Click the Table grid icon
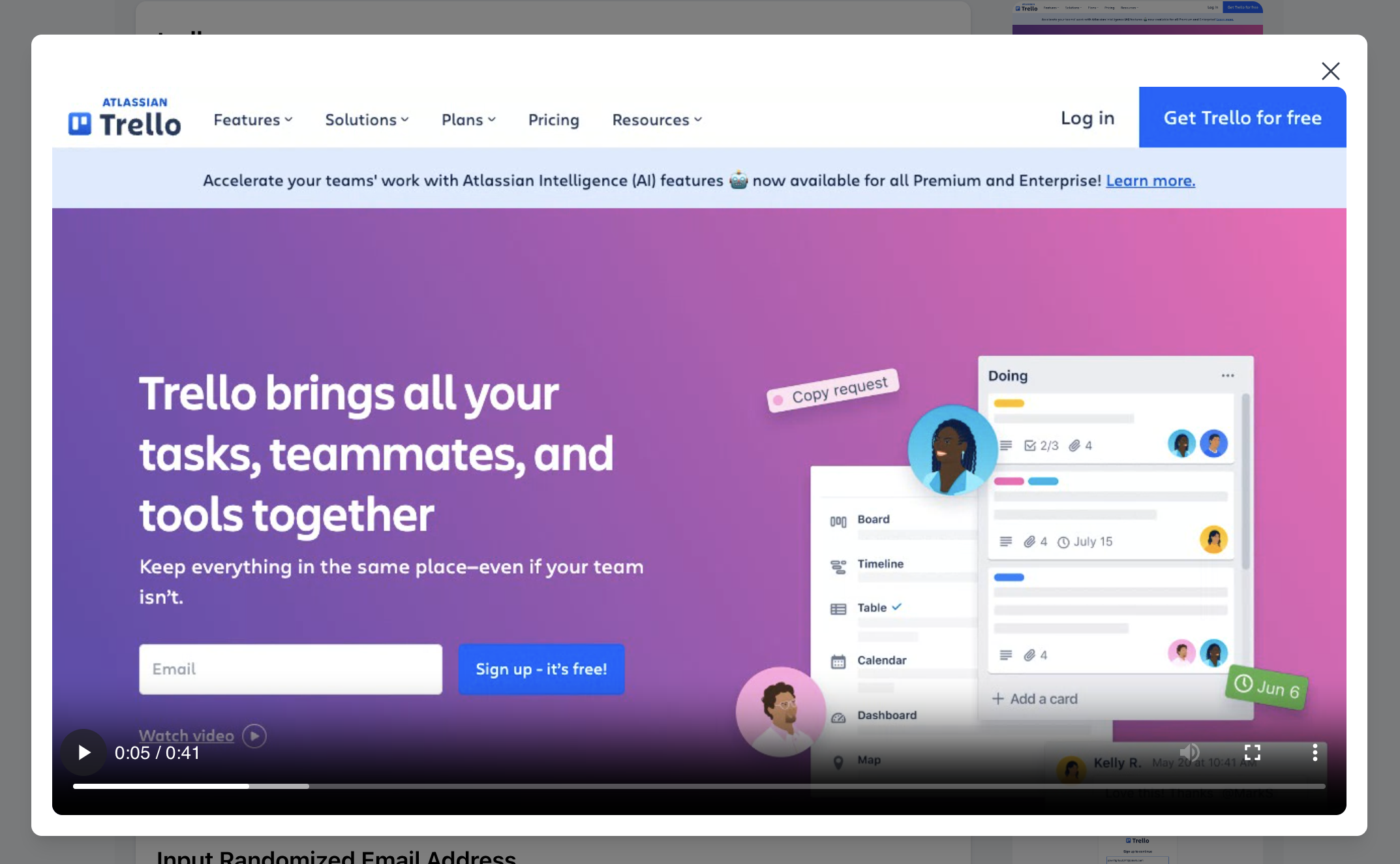The image size is (1400, 864). click(838, 609)
